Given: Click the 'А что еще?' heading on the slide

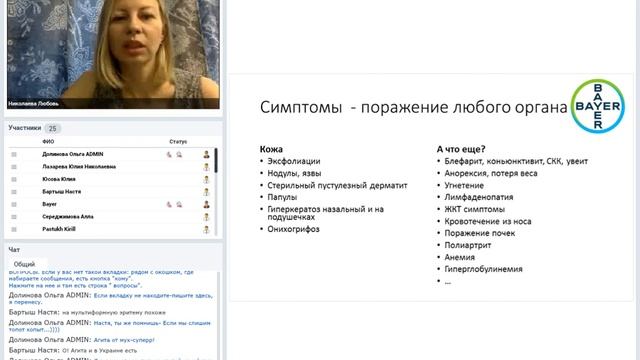Looking at the screenshot, I should click(x=461, y=149).
